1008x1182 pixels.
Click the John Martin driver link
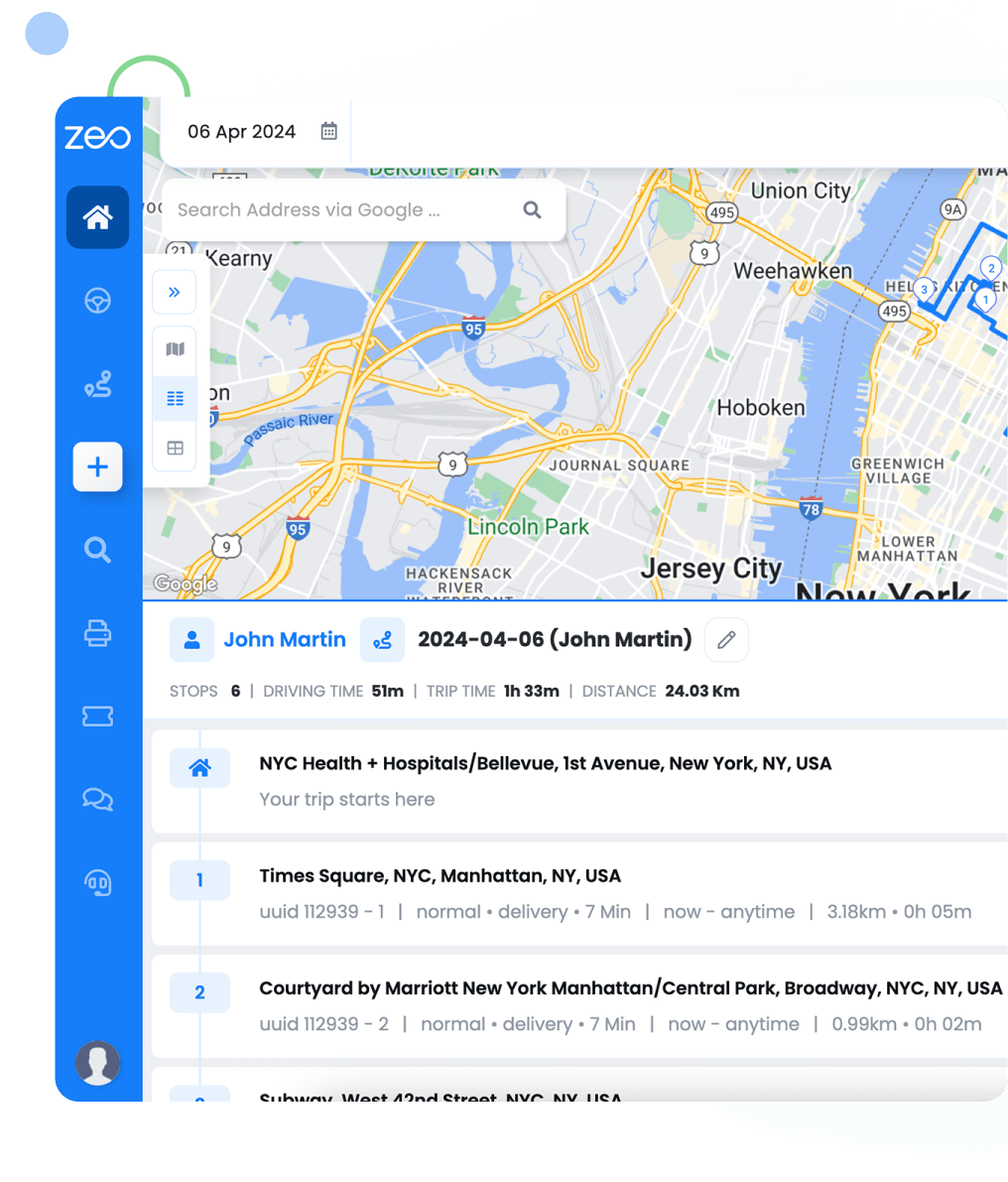(284, 640)
